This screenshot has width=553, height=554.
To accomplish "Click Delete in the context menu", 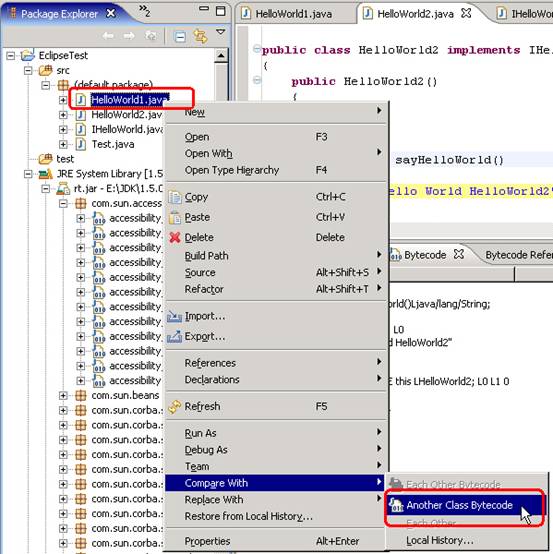I will (276, 237).
